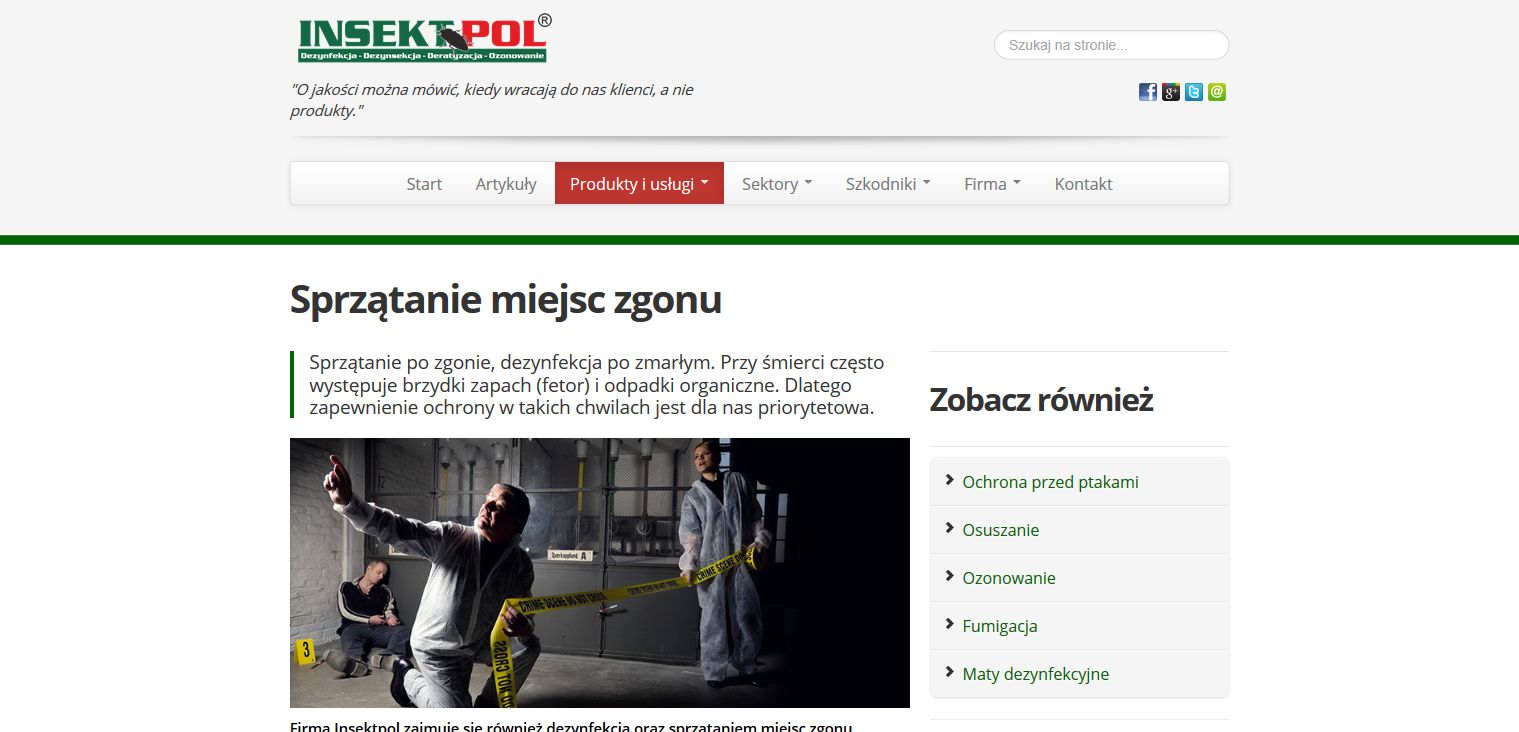The width and height of the screenshot is (1519, 732).
Task: Open the Artykuły menu item
Action: 506,184
